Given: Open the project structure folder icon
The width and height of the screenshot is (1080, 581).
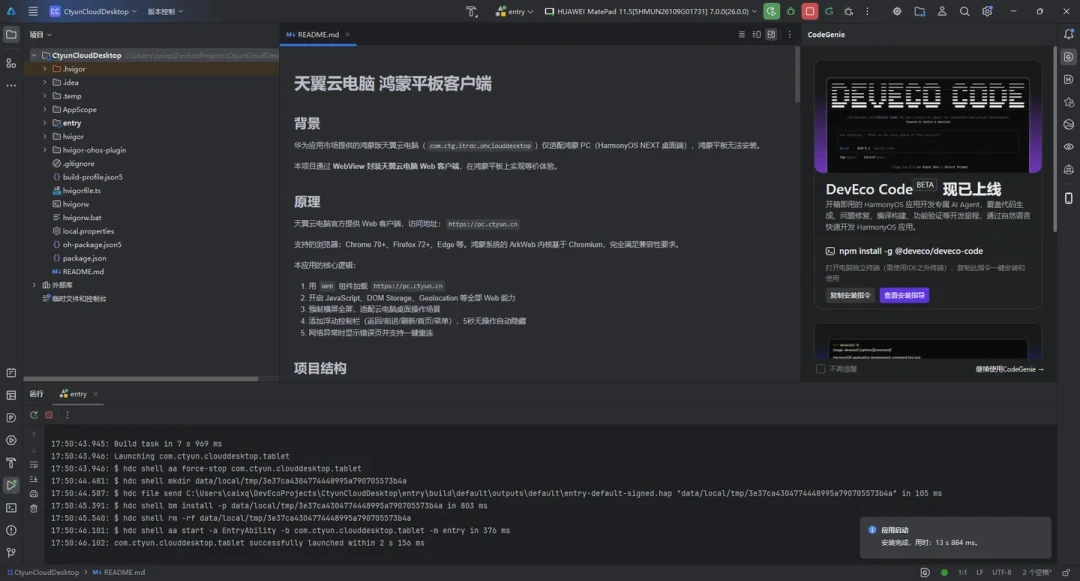Looking at the screenshot, I should 920,11.
